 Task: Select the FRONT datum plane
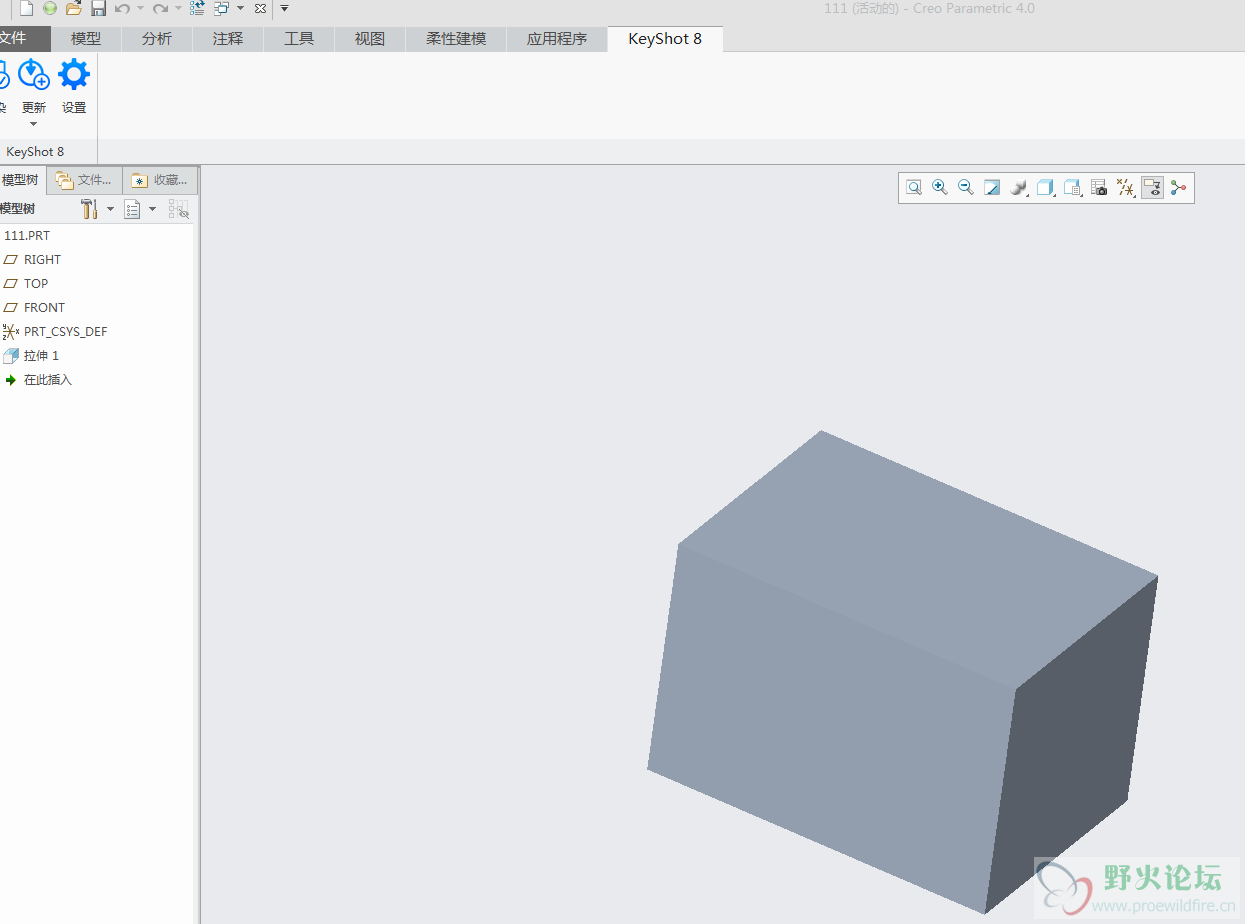click(44, 308)
